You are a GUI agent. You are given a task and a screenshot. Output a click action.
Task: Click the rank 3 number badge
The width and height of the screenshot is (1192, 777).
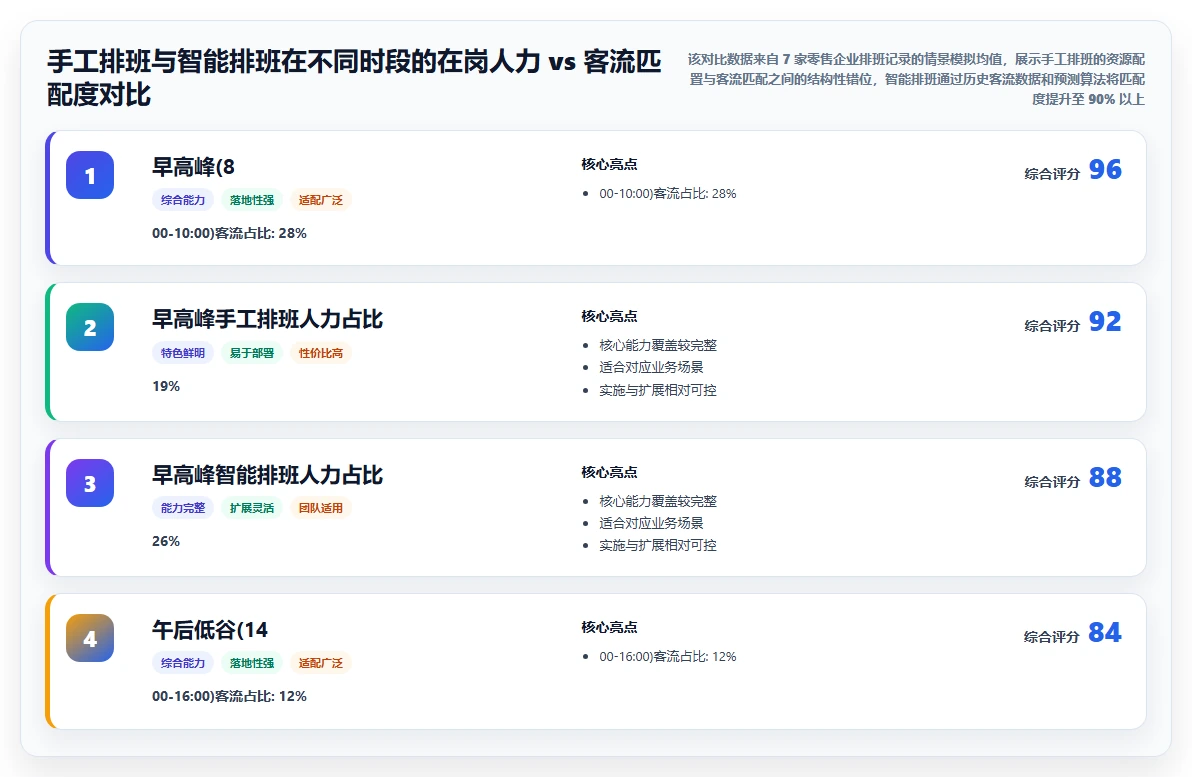(x=90, y=483)
